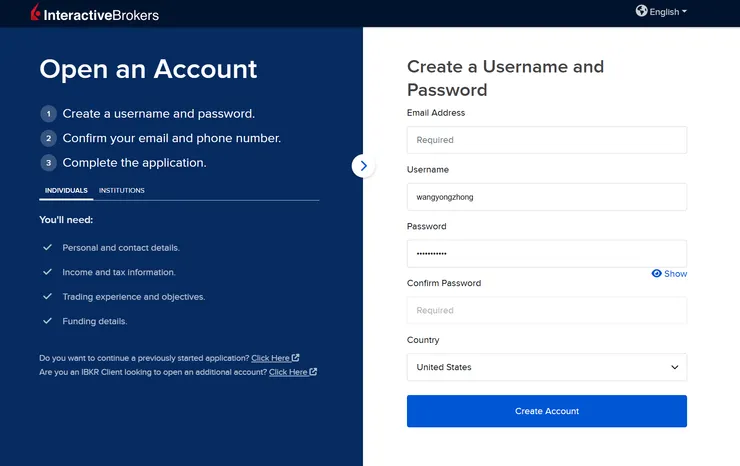Click step 1 circle icon
The width and height of the screenshot is (740, 466).
[x=48, y=114]
